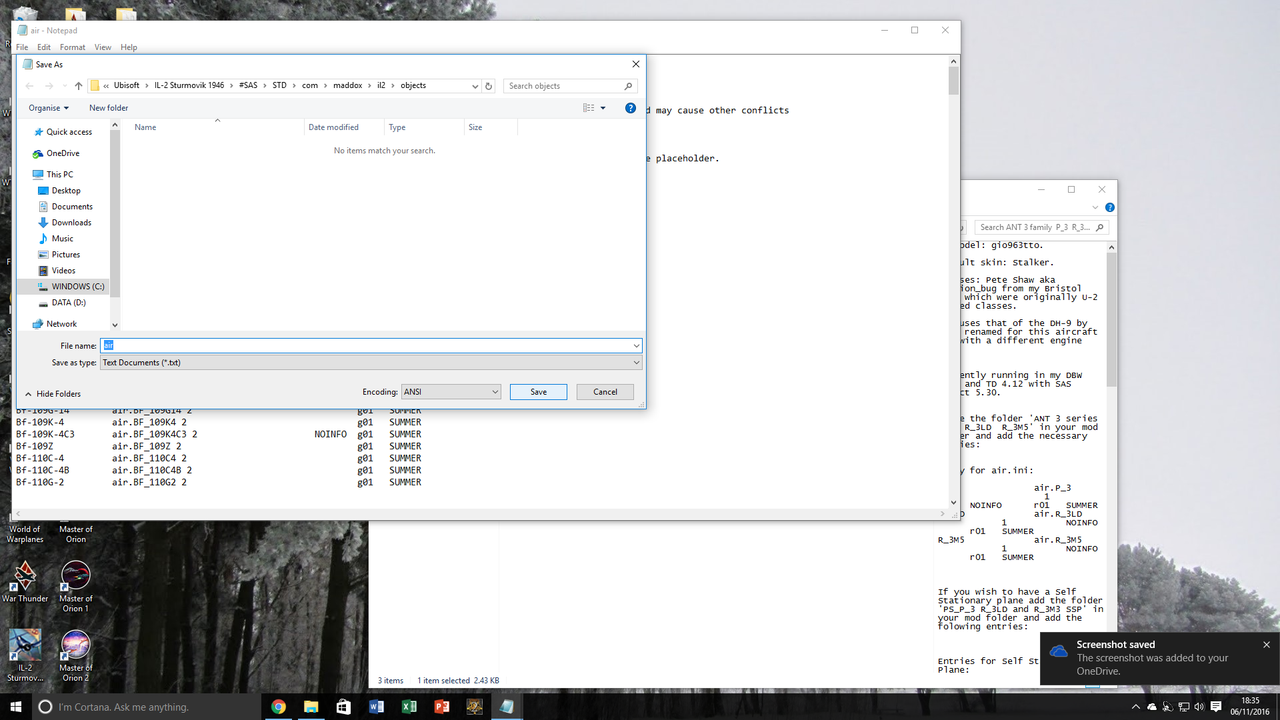The image size is (1280, 720).
Task: Open Google Chrome from the taskbar
Action: 278,707
